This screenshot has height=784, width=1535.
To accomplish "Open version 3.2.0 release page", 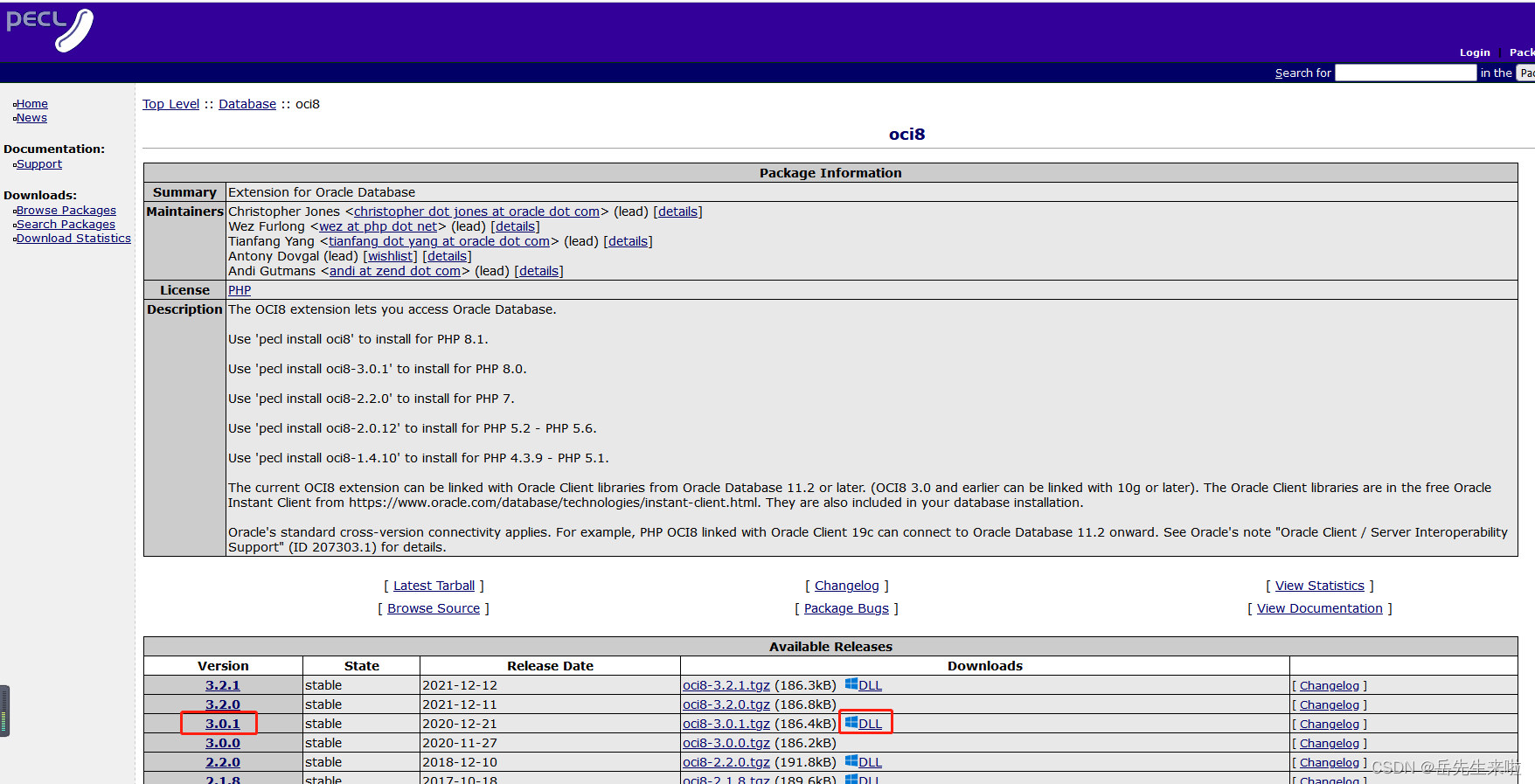I will tap(223, 704).
